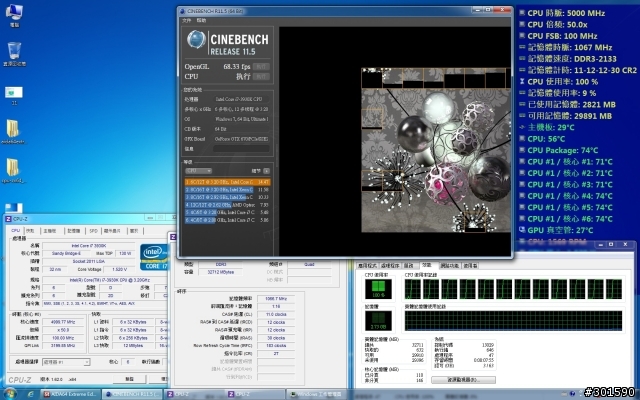
Task: Open the Services tab in Task Manager
Action: (x=409, y=266)
